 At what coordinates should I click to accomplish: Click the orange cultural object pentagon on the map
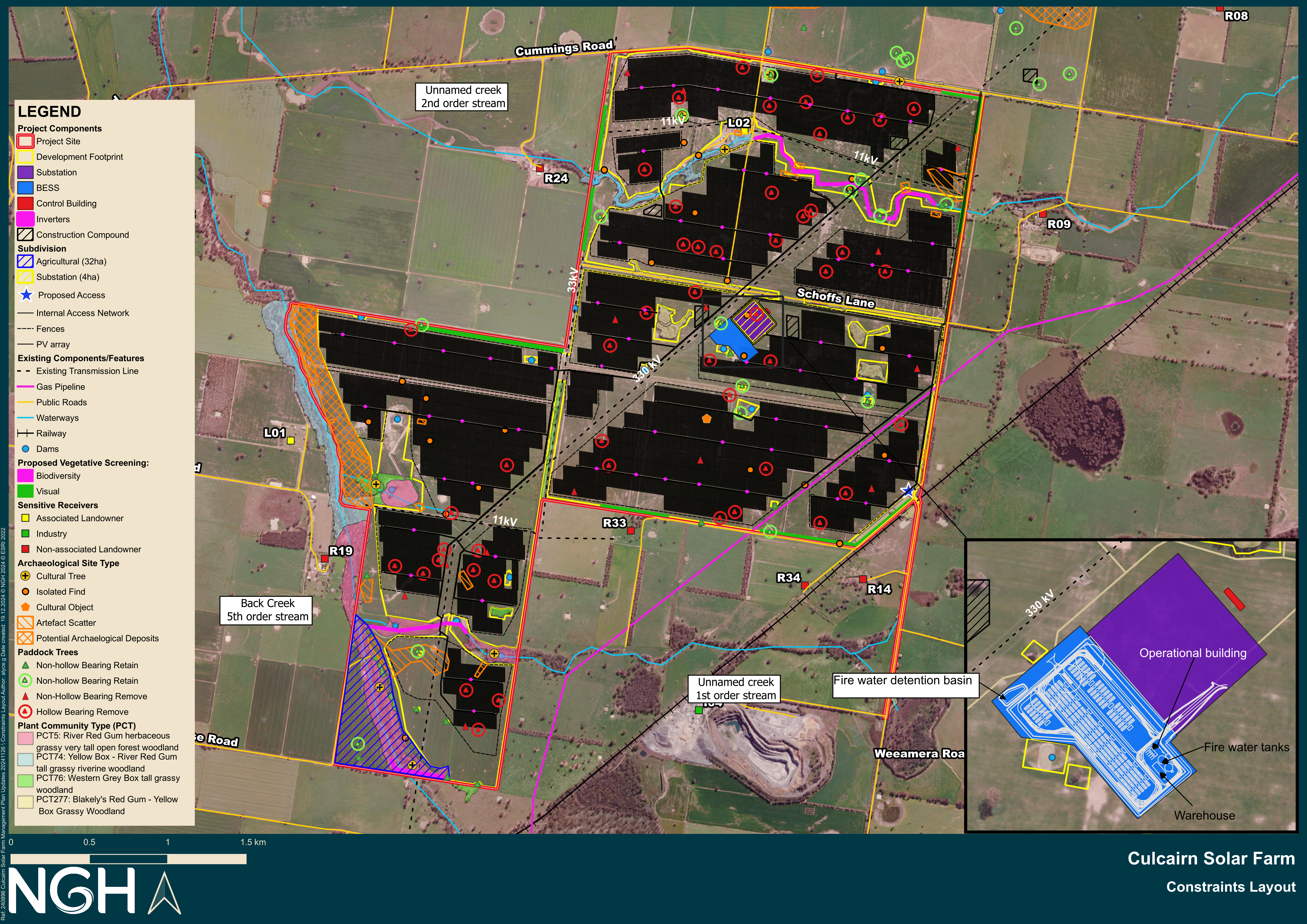(706, 418)
